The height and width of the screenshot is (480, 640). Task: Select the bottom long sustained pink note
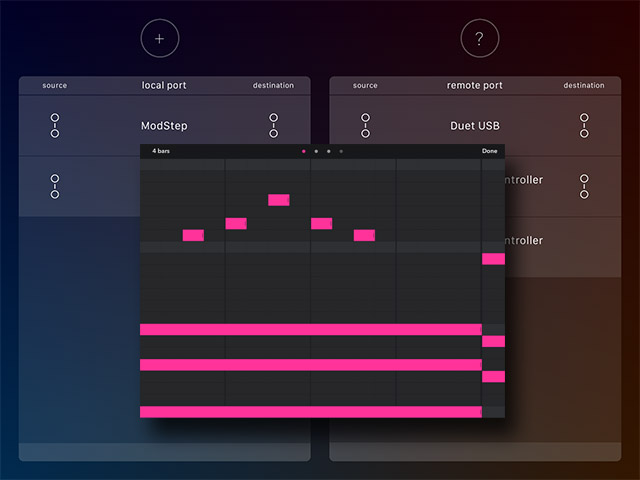(x=310, y=411)
